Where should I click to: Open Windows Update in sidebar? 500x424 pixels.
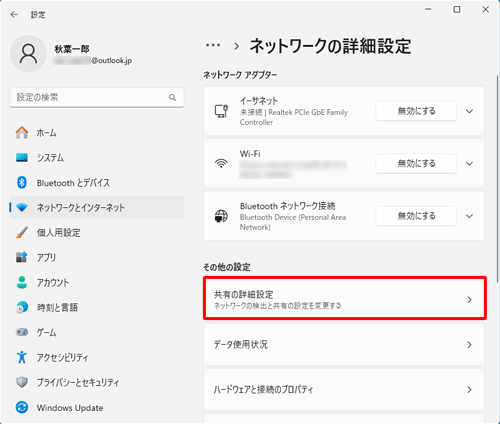97,407
